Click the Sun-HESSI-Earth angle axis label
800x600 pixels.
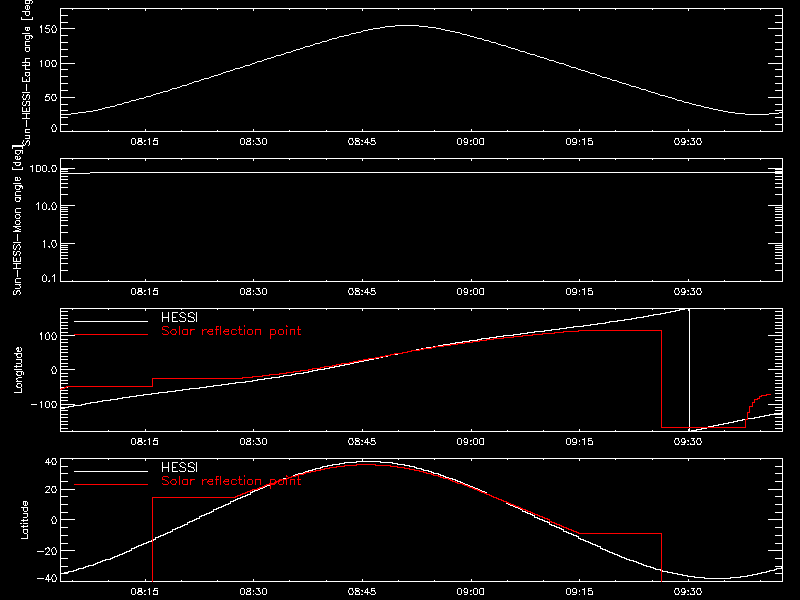(27, 71)
